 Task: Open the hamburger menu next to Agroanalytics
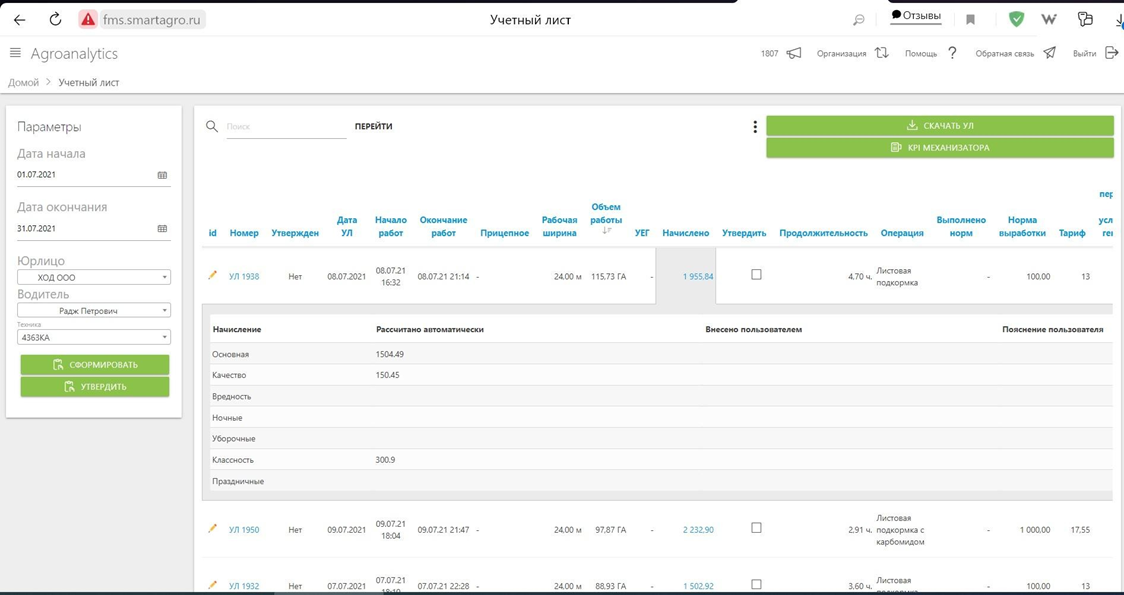tap(15, 53)
